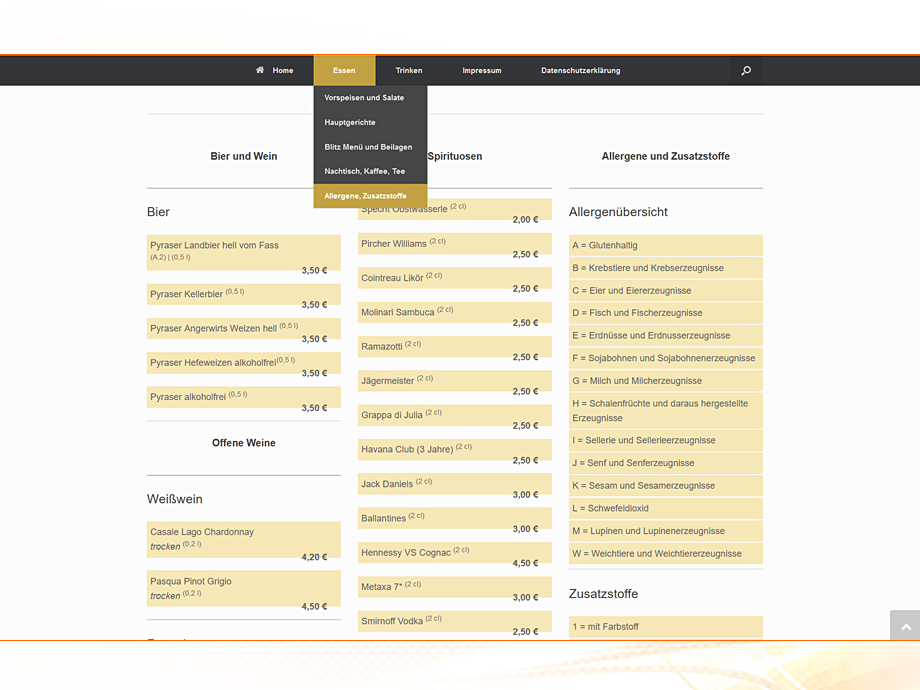This screenshot has height=690, width=920.
Task: Click L = Schwefeldioxid row
Action: [666, 508]
